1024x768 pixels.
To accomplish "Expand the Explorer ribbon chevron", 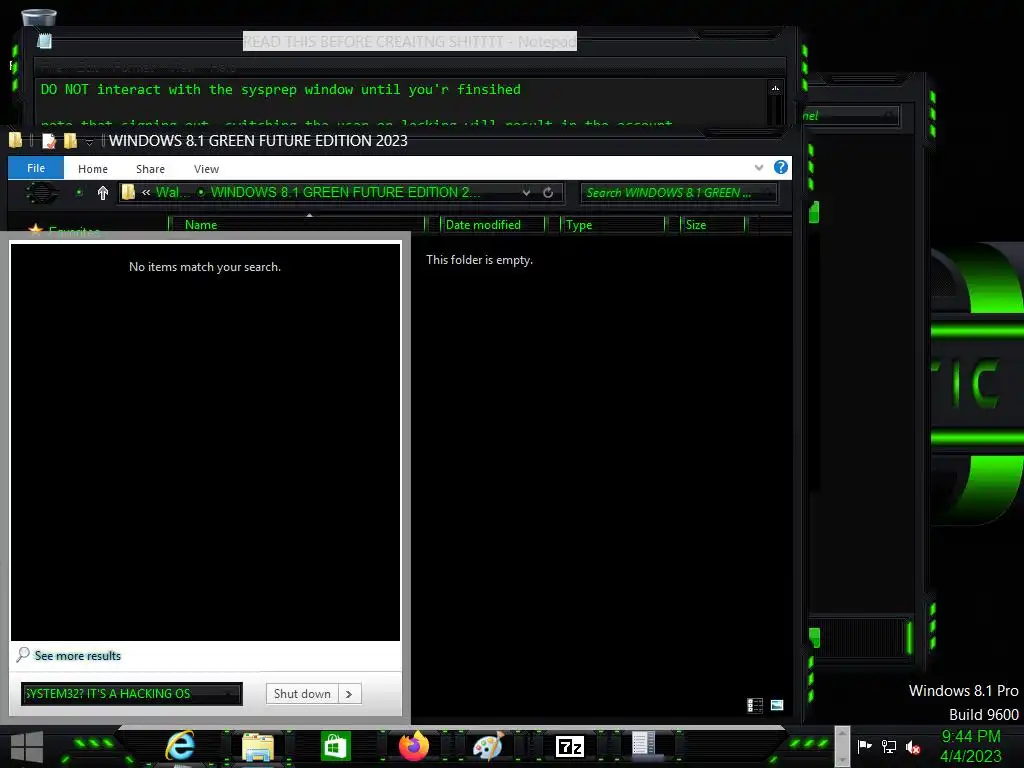I will pos(759,168).
